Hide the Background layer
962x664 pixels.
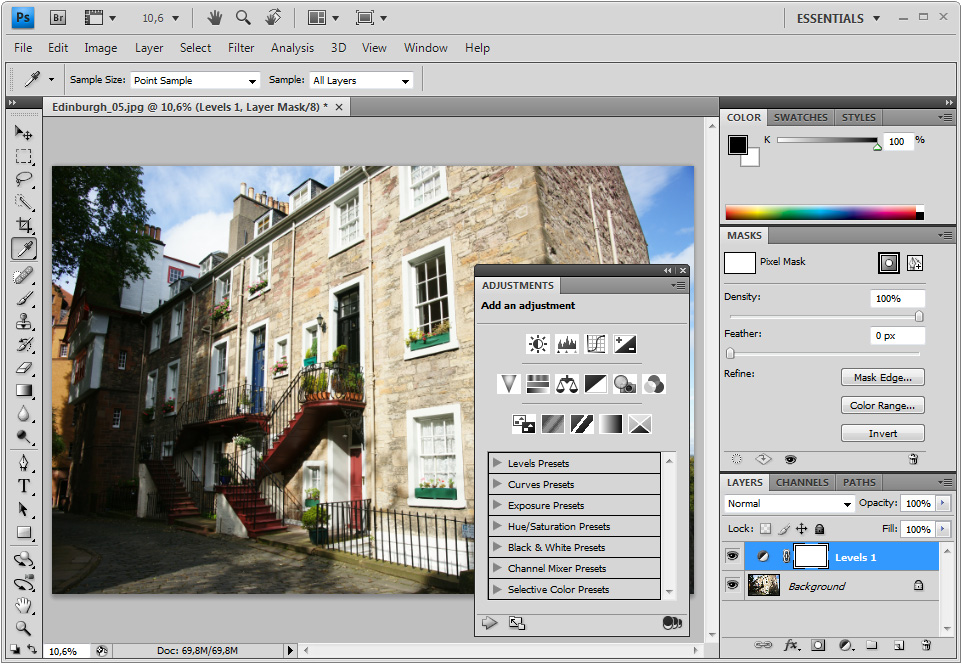(x=731, y=586)
